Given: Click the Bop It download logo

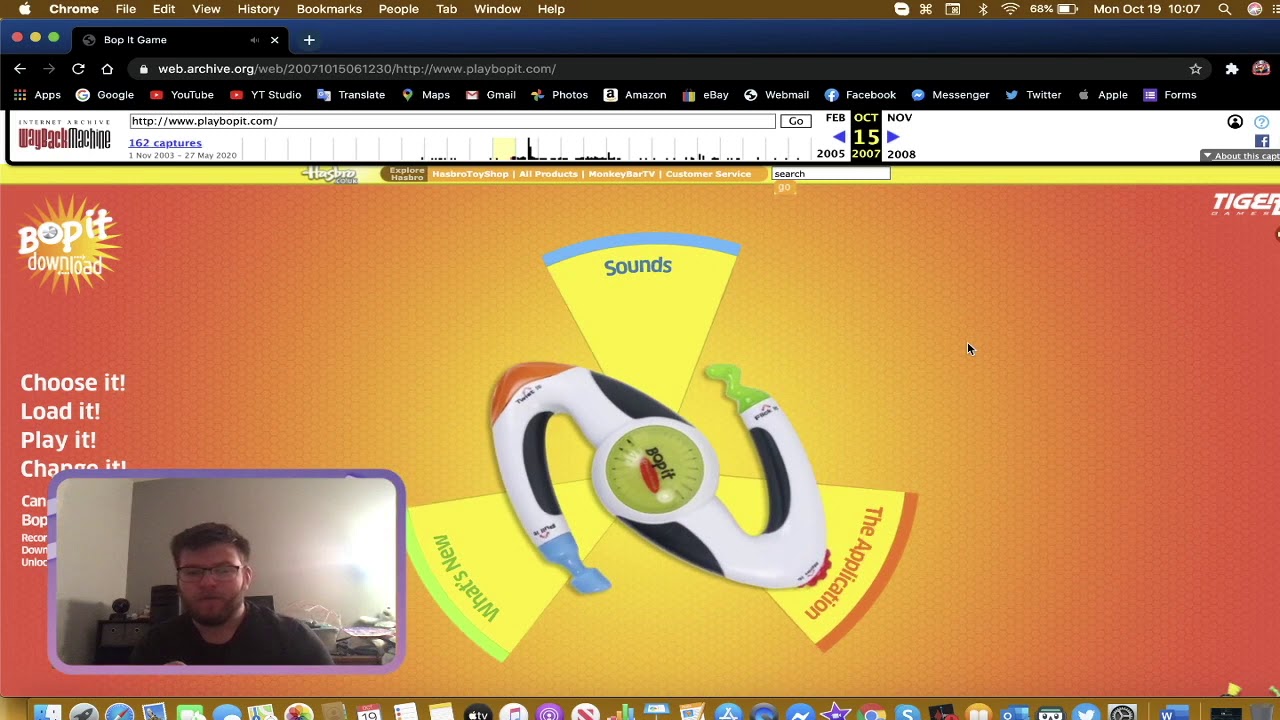Looking at the screenshot, I should tap(68, 245).
